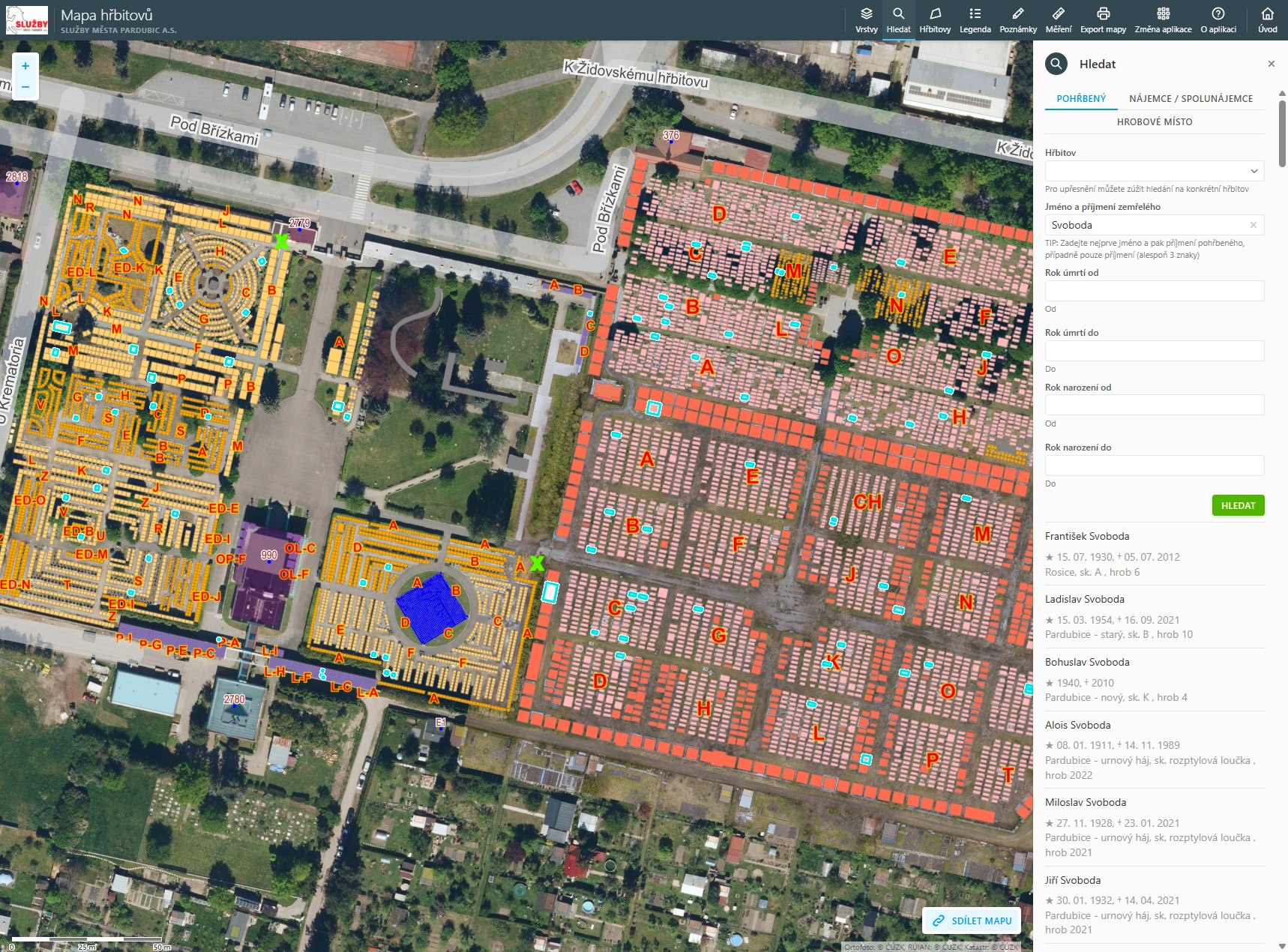1288x952 pixels.
Task: Click the Sdílet mapu button
Action: (972, 921)
